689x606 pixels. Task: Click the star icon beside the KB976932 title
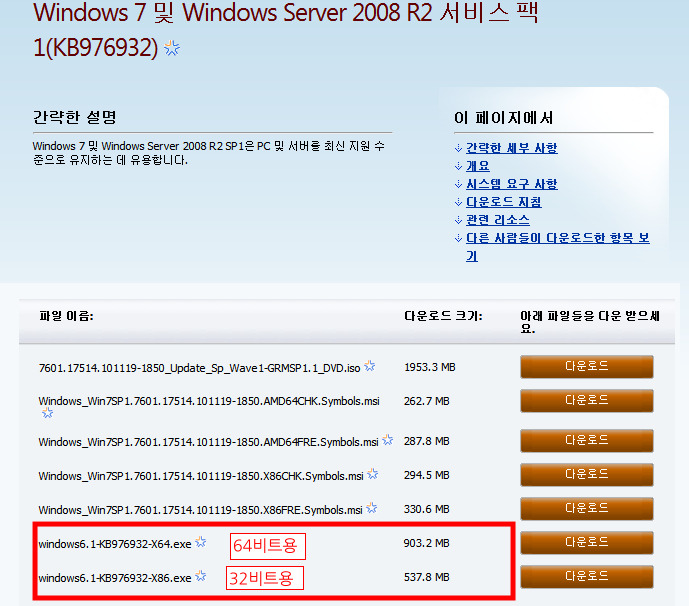coord(172,49)
